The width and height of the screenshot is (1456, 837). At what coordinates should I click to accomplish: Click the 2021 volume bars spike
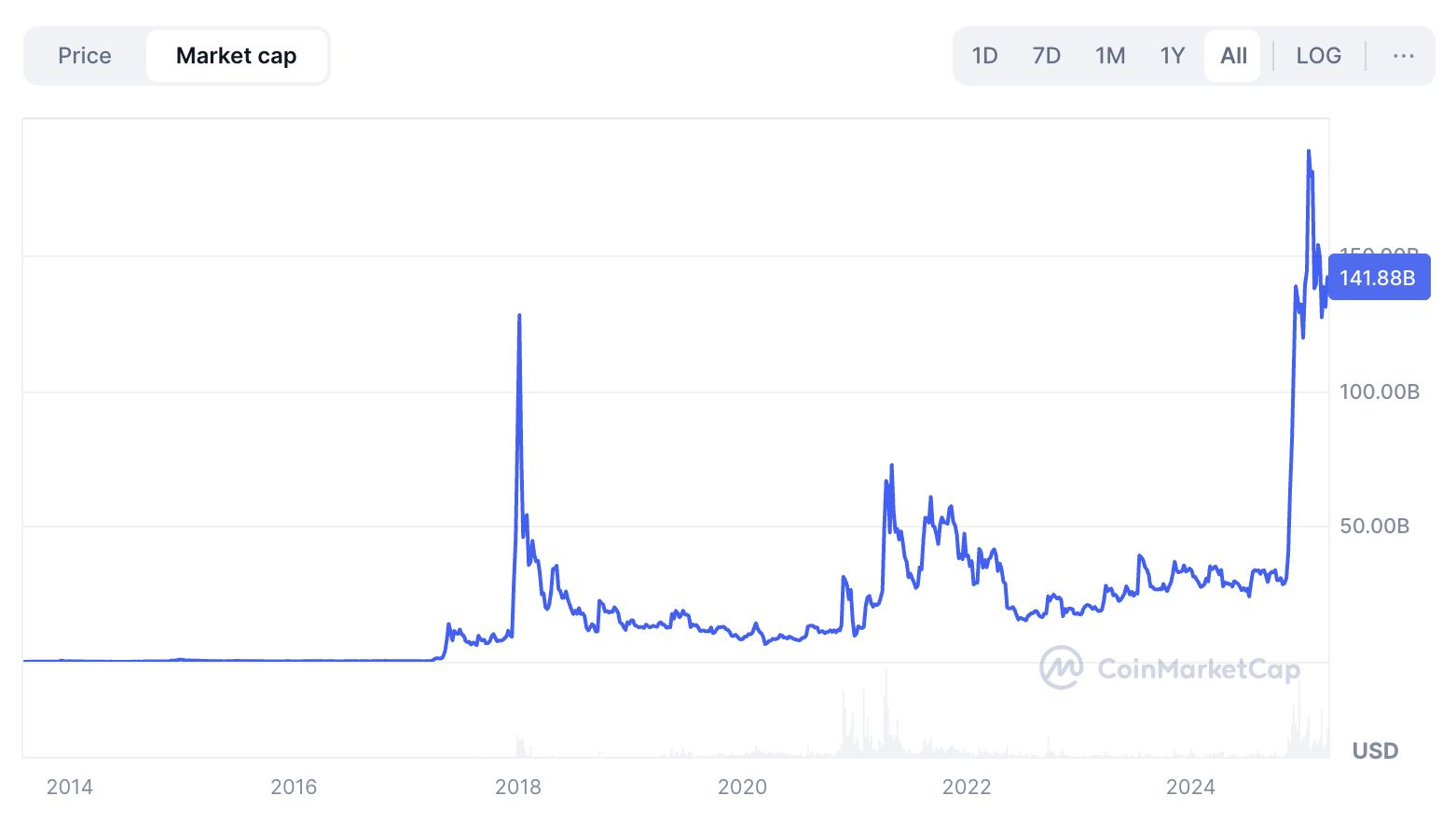[x=886, y=713]
